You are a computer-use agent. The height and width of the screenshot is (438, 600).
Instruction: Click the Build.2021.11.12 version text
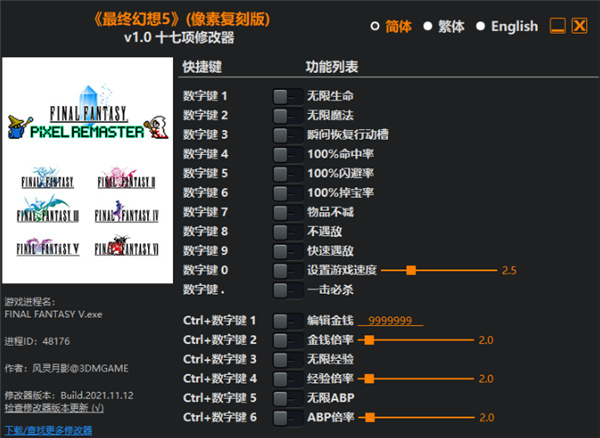pyautogui.click(x=97, y=396)
